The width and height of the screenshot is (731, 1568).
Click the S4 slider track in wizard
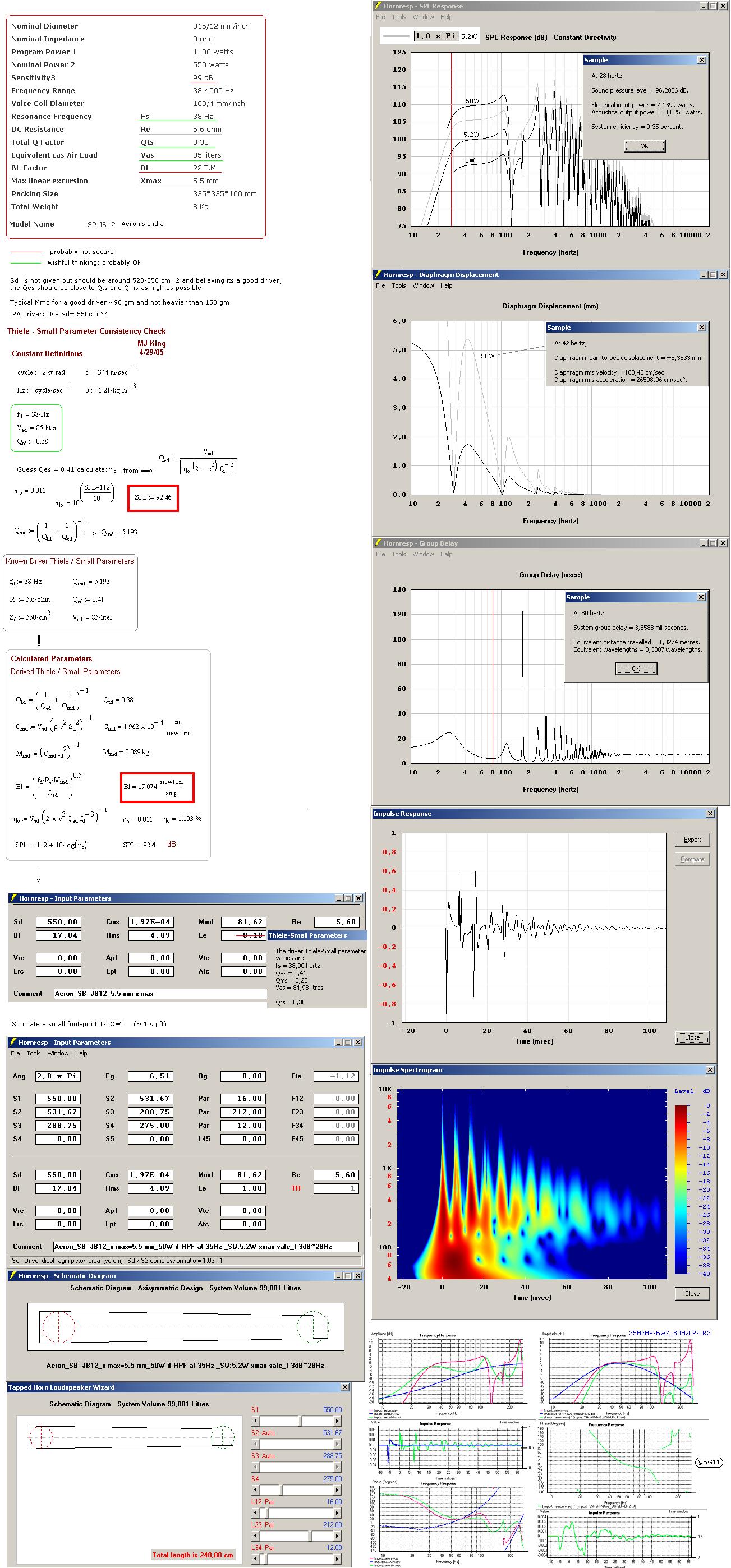(296, 1489)
